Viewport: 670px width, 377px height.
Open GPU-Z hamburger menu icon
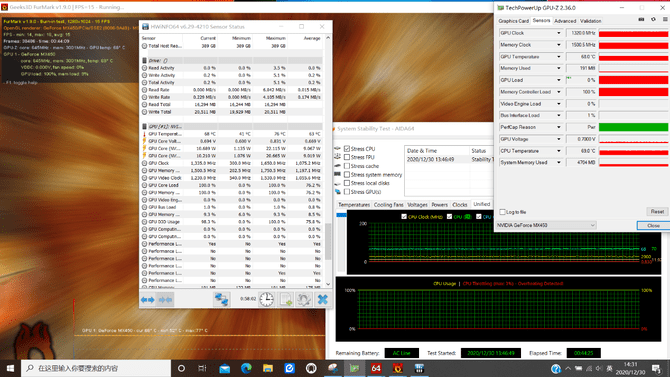pyautogui.click(x=665, y=20)
